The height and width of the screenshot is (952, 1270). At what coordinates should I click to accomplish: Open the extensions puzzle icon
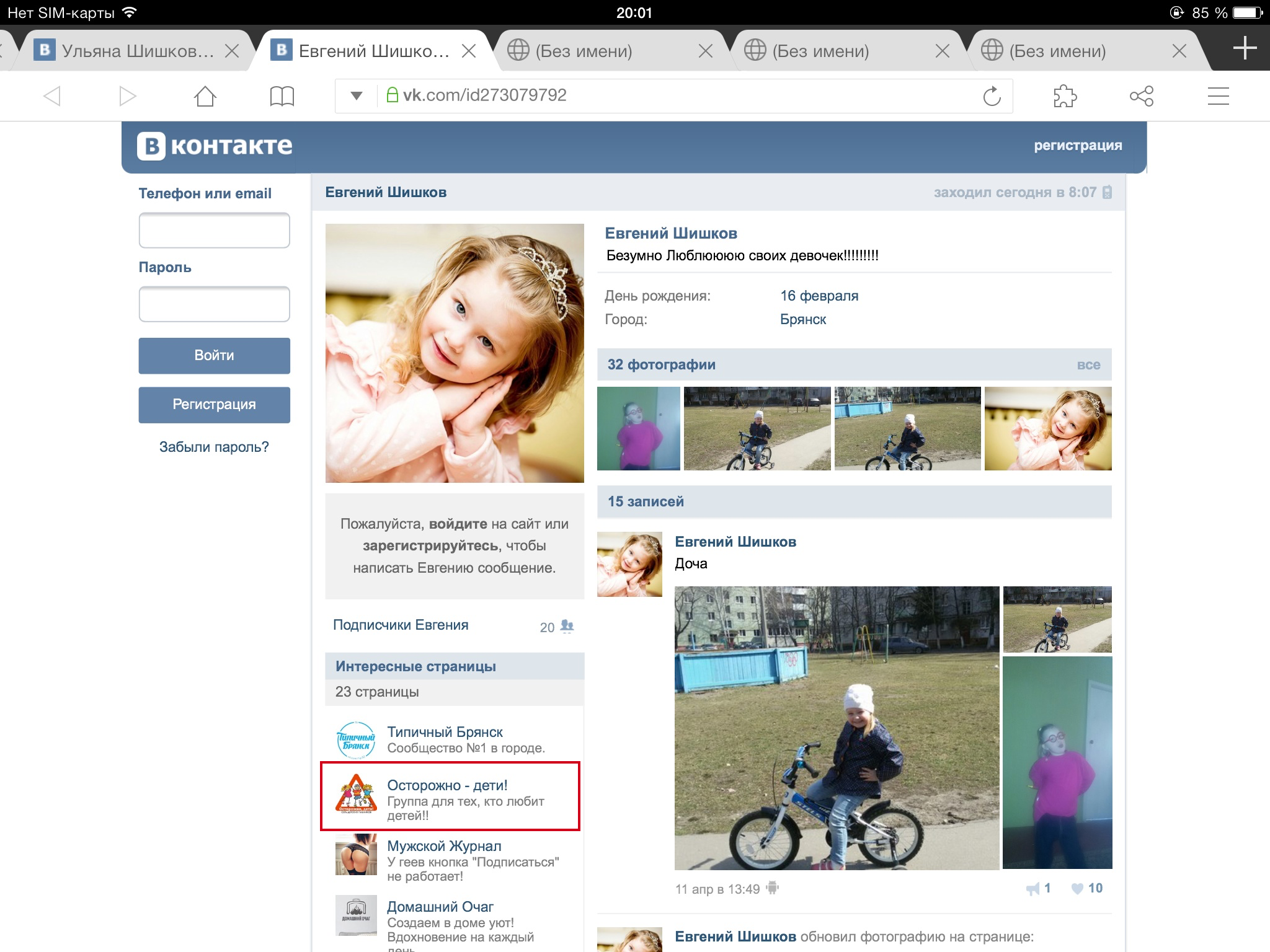[x=1065, y=96]
